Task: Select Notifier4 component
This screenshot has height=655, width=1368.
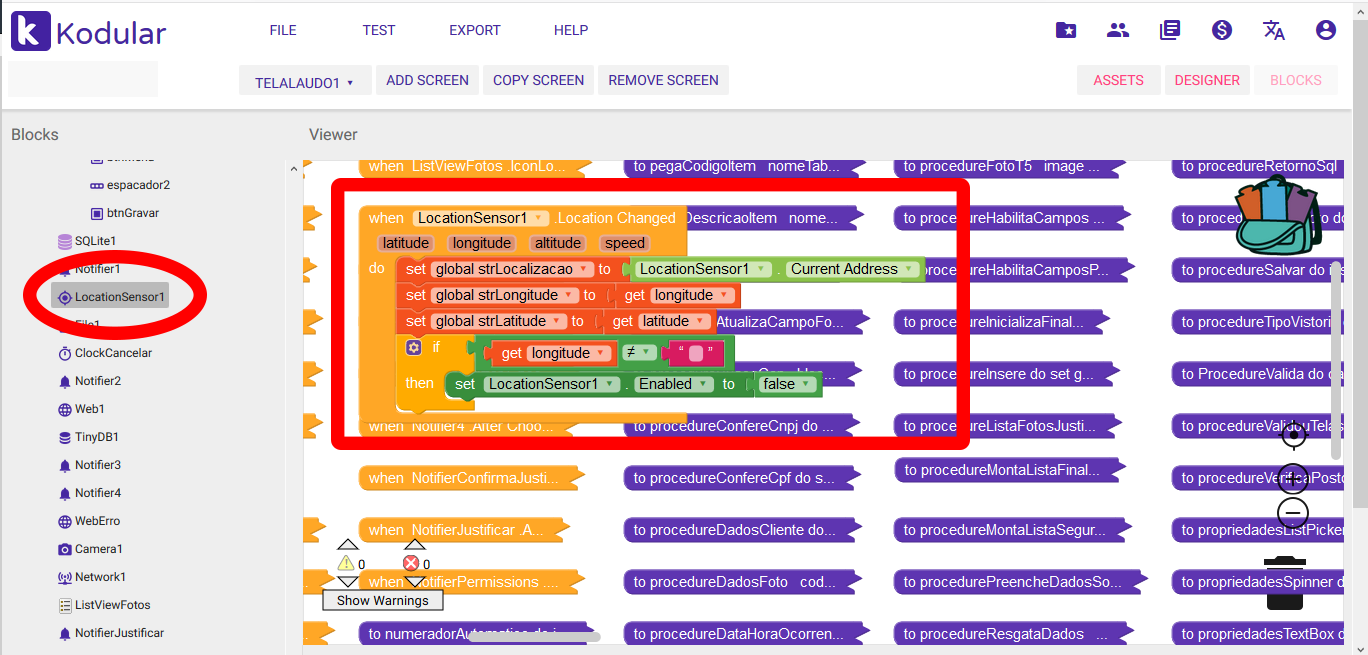Action: click(x=89, y=493)
